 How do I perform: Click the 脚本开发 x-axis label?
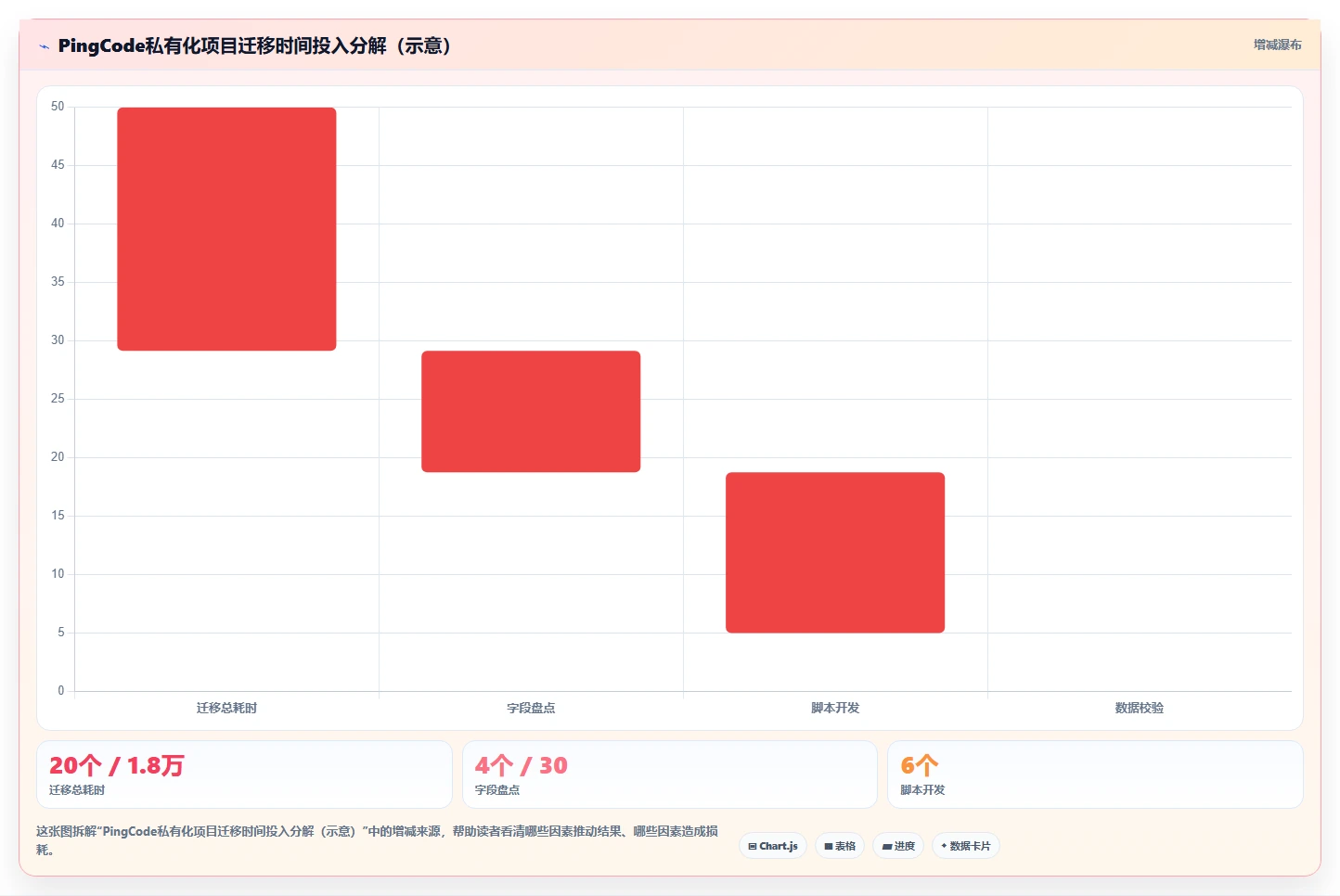pos(835,708)
